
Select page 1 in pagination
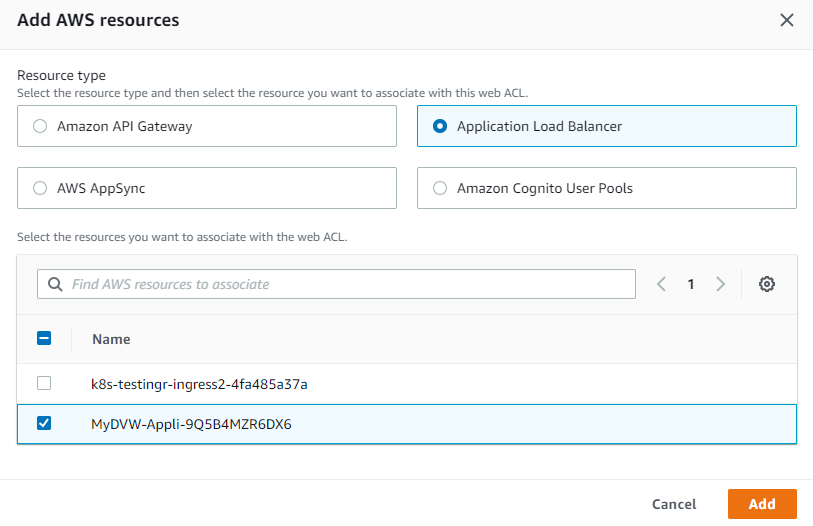[x=690, y=284]
